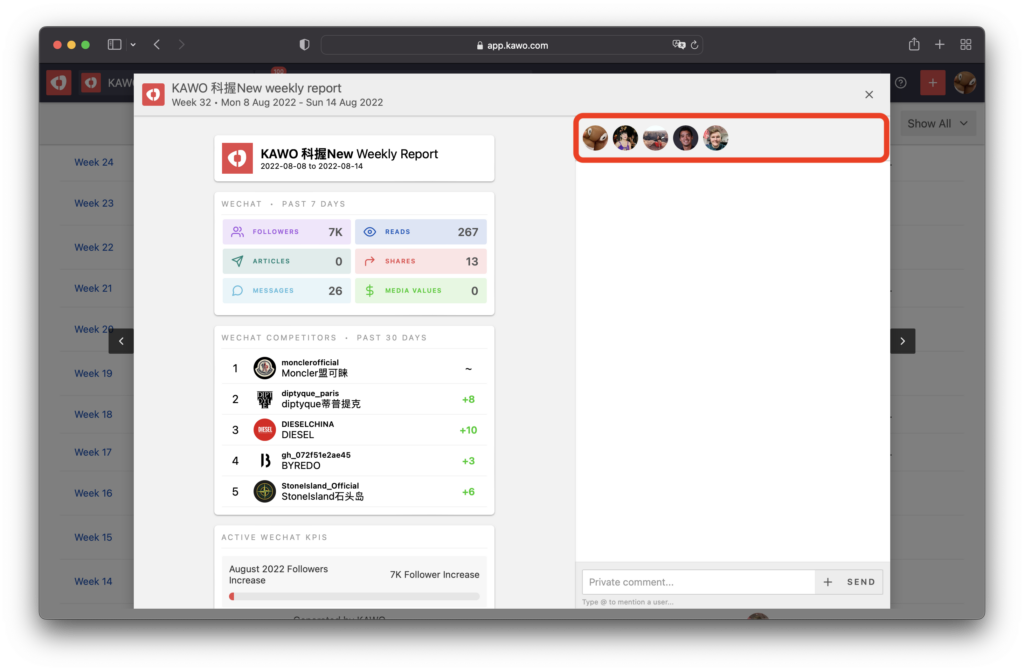The width and height of the screenshot is (1024, 671).
Task: Click the Articles paper plane icon
Action: coord(238,261)
